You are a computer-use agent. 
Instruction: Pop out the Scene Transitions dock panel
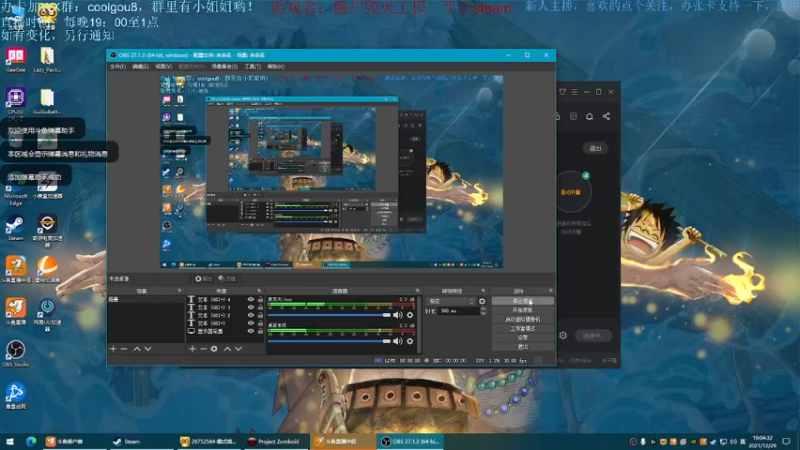pos(483,291)
